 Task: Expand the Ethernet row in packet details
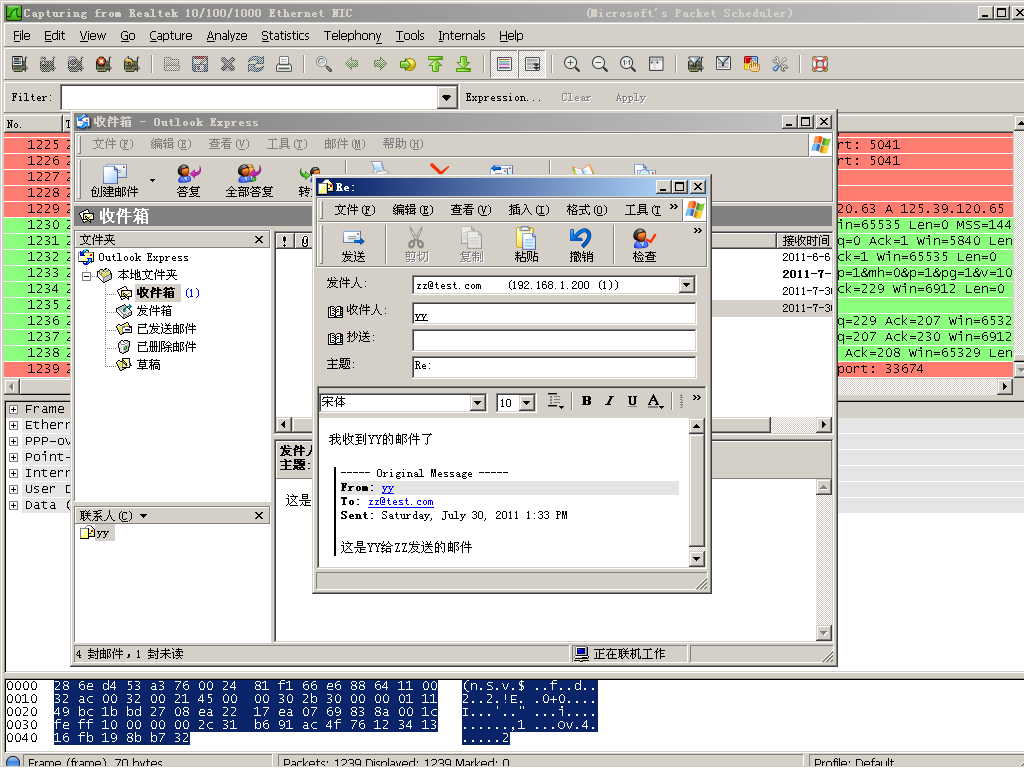pos(13,425)
